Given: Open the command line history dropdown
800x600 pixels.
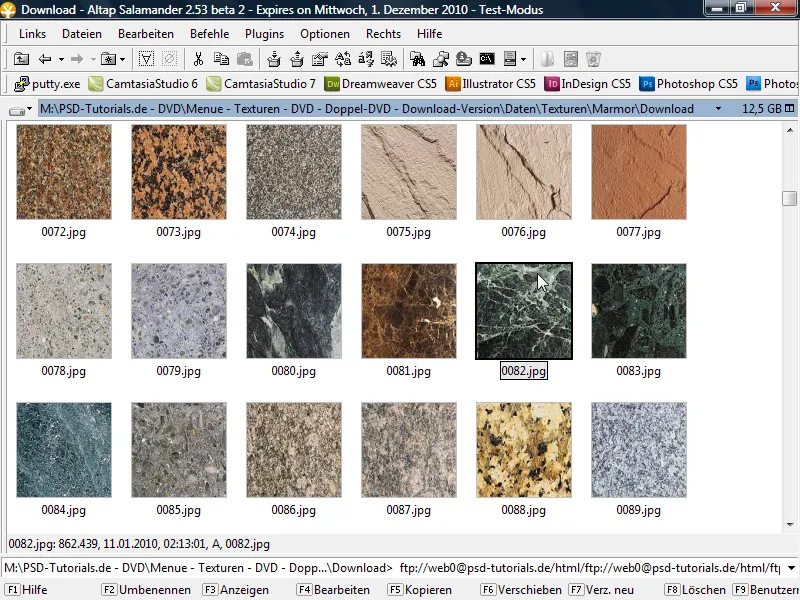Looking at the screenshot, I should click(791, 568).
